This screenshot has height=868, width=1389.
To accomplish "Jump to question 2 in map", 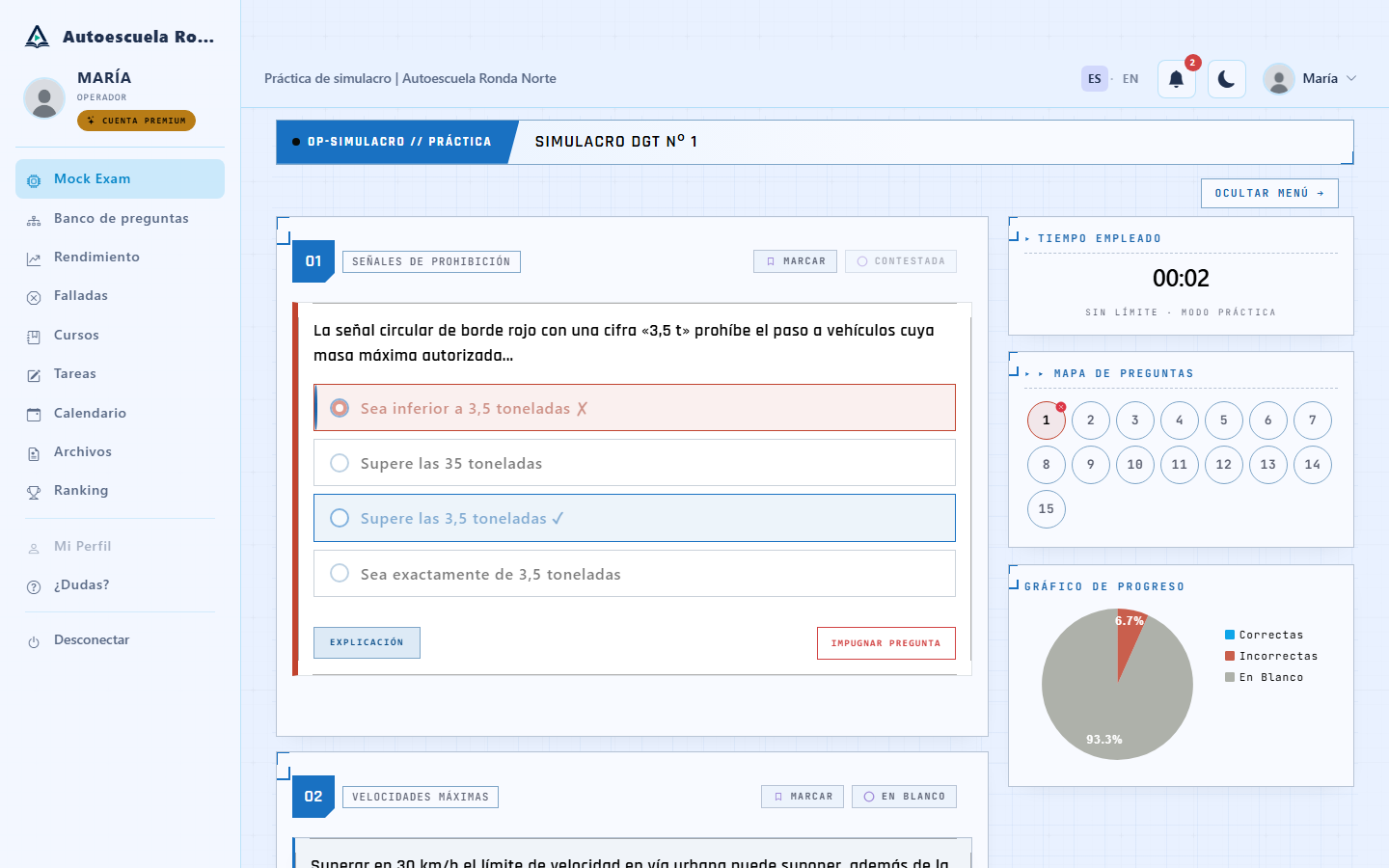I will click(x=1091, y=420).
